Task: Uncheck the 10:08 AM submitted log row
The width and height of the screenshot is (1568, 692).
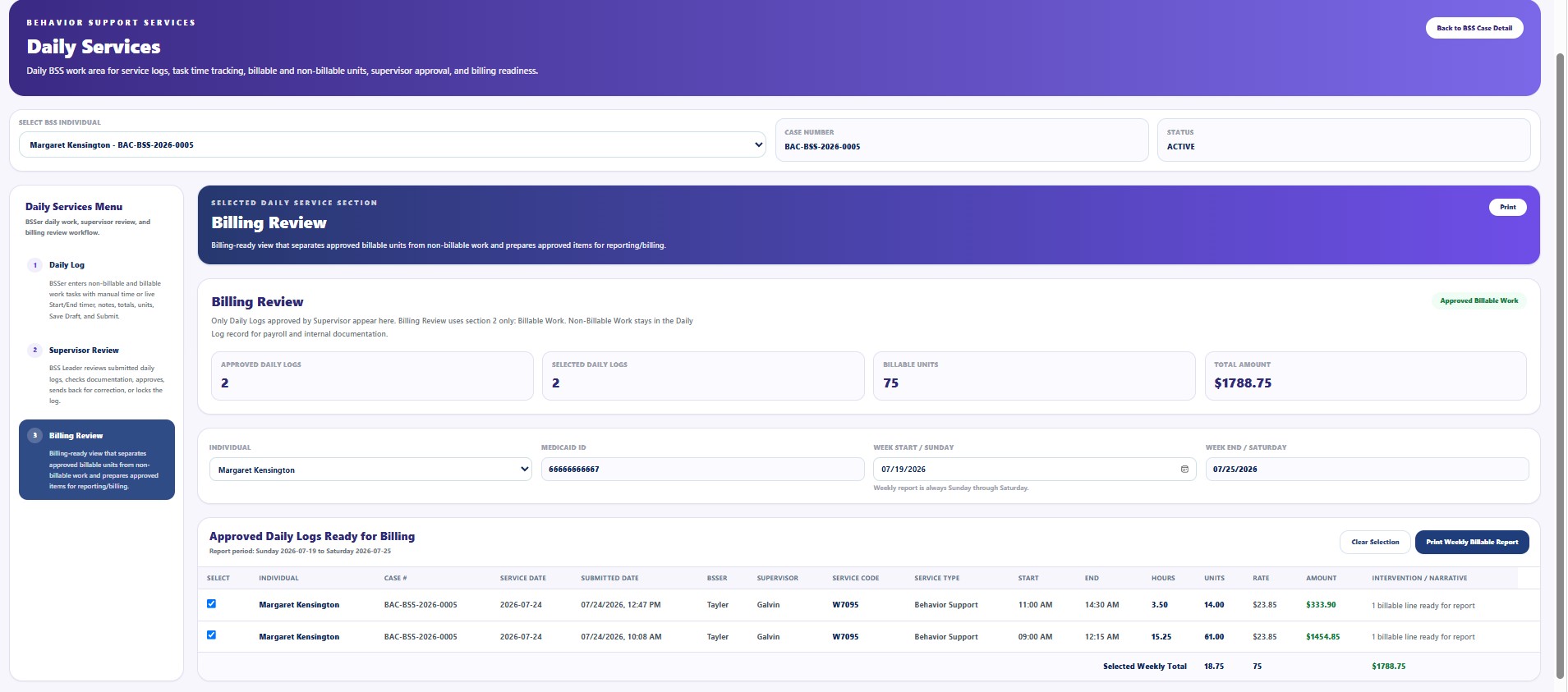Action: point(211,635)
